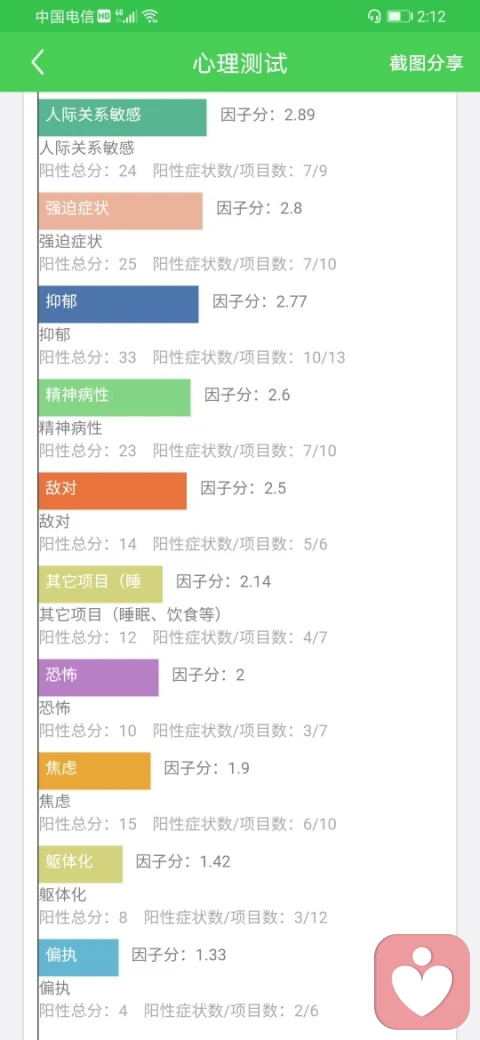Tap the yellow-green 其它项目 bar
The width and height of the screenshot is (480, 1040).
click(100, 584)
